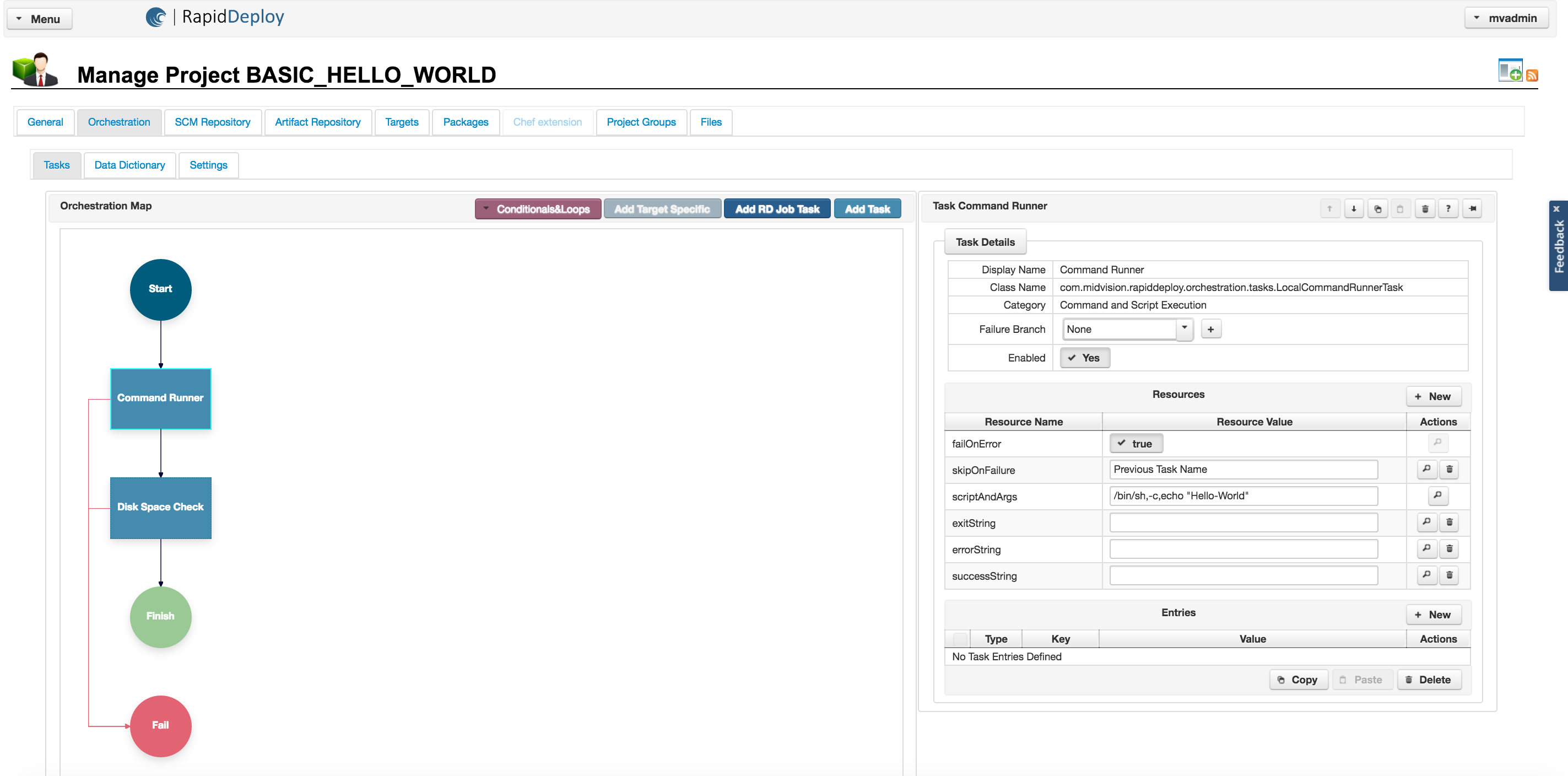Delete the skipOnFailure resource
This screenshot has height=776, width=1568.
point(1450,469)
